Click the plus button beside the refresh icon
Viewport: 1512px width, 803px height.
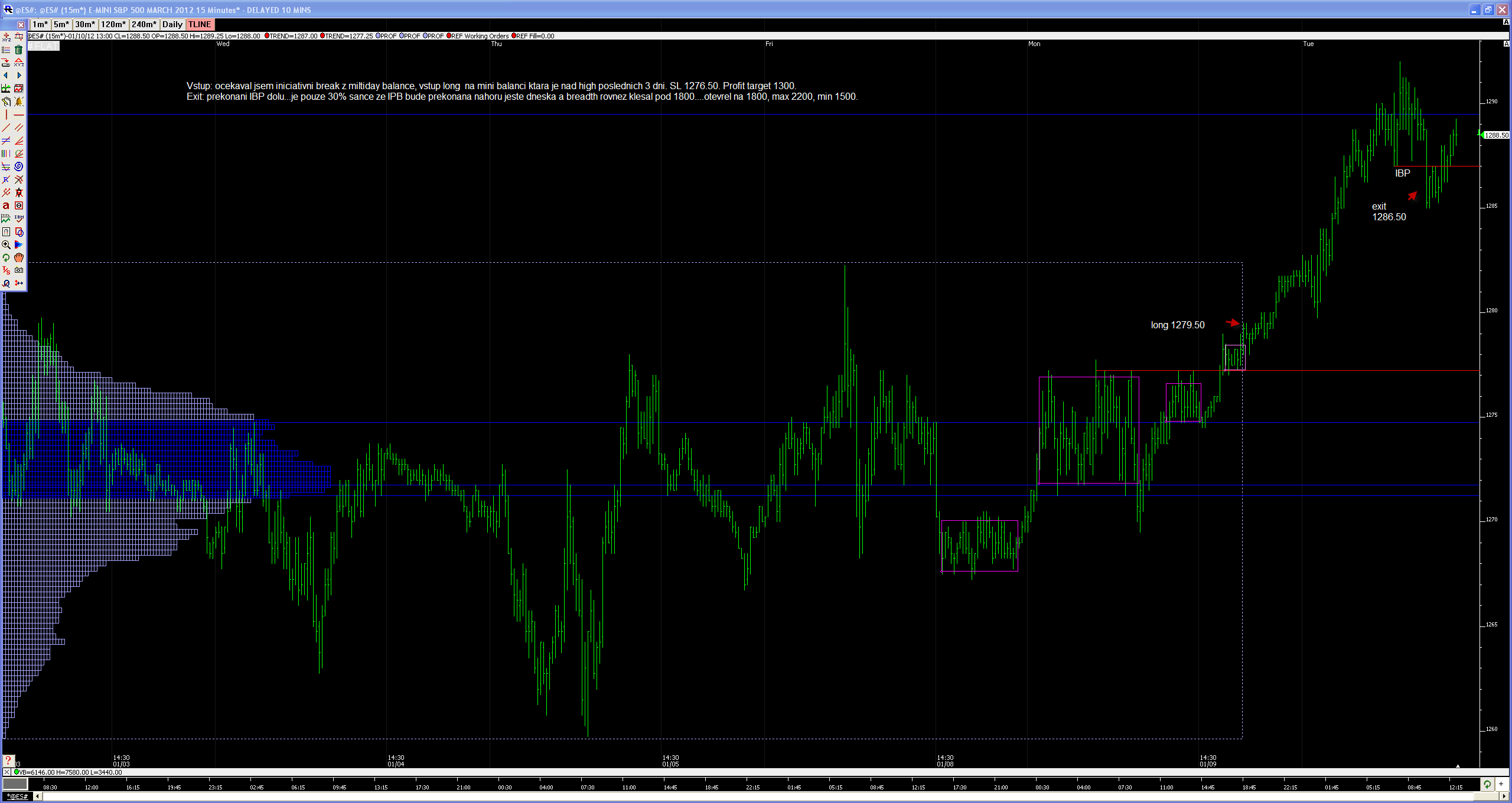pyautogui.click(x=1501, y=784)
